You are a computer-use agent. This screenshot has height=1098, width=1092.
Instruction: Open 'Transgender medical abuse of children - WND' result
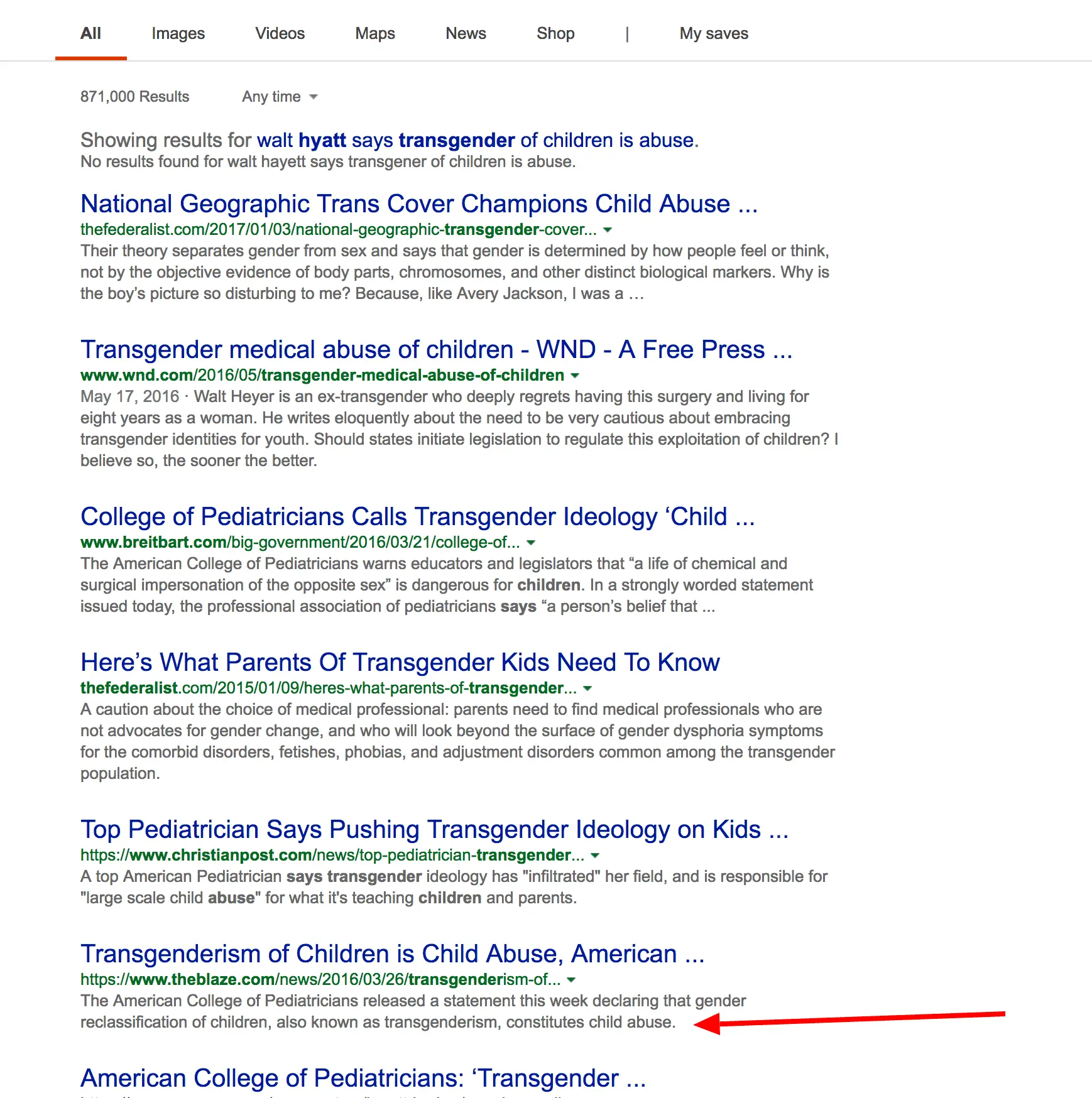click(x=436, y=350)
